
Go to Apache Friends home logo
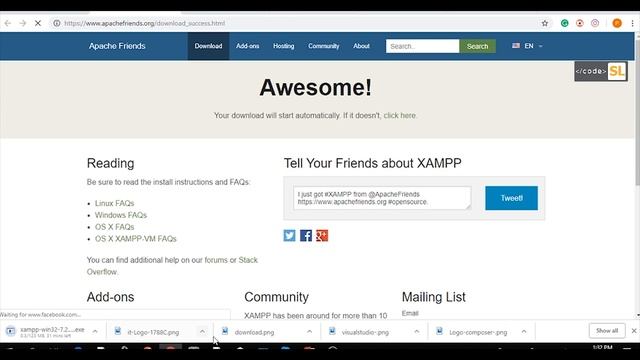(117, 46)
